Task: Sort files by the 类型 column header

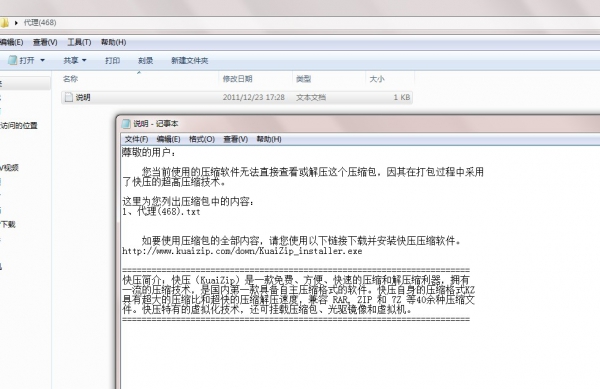Action: click(x=303, y=79)
